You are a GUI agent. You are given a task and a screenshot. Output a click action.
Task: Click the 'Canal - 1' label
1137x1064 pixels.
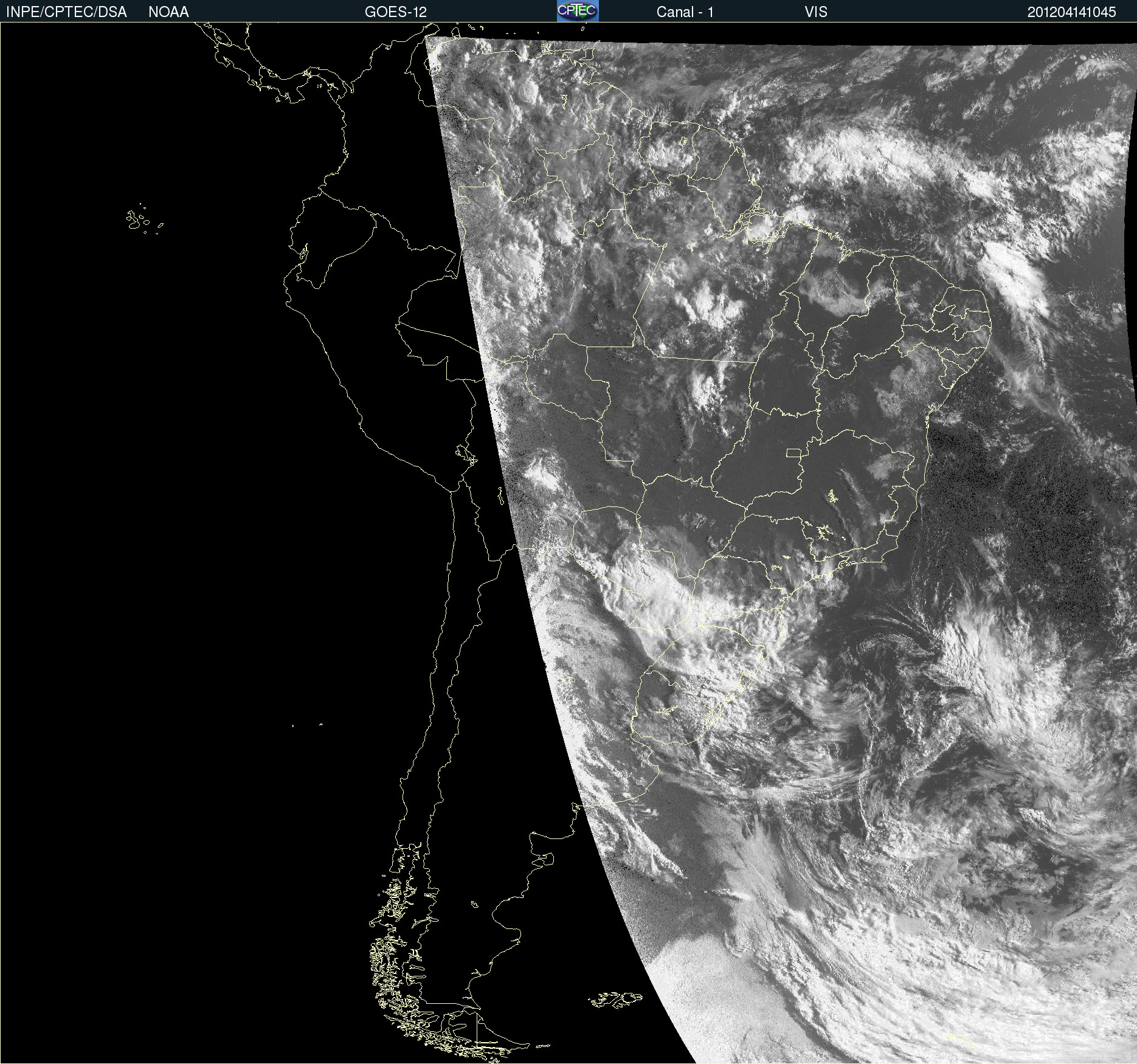click(685, 12)
